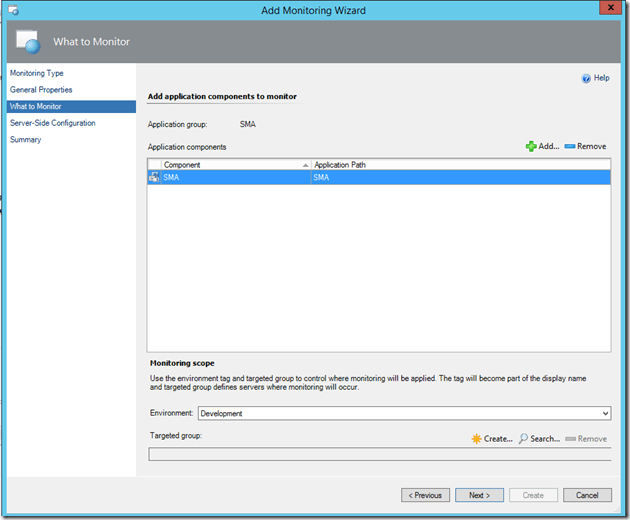Select the SMA application path cell
The height and width of the screenshot is (520, 630).
click(460, 177)
